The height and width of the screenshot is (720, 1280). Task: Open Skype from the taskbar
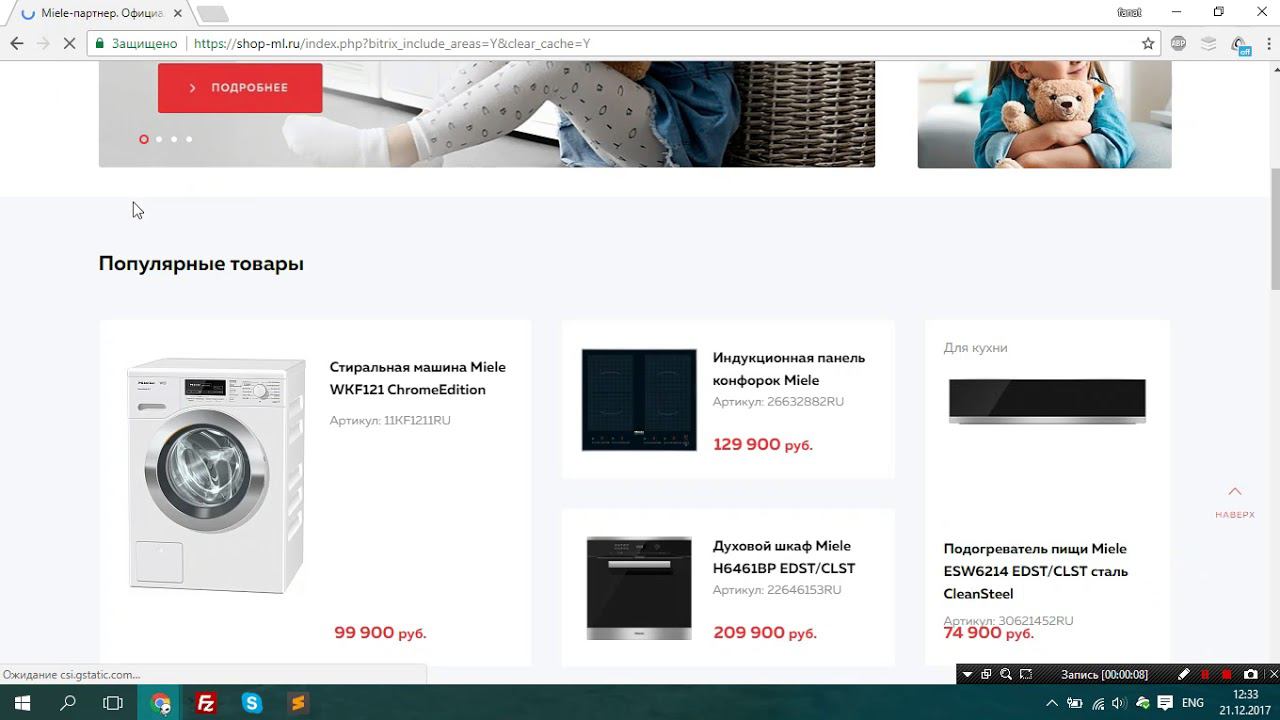point(252,703)
